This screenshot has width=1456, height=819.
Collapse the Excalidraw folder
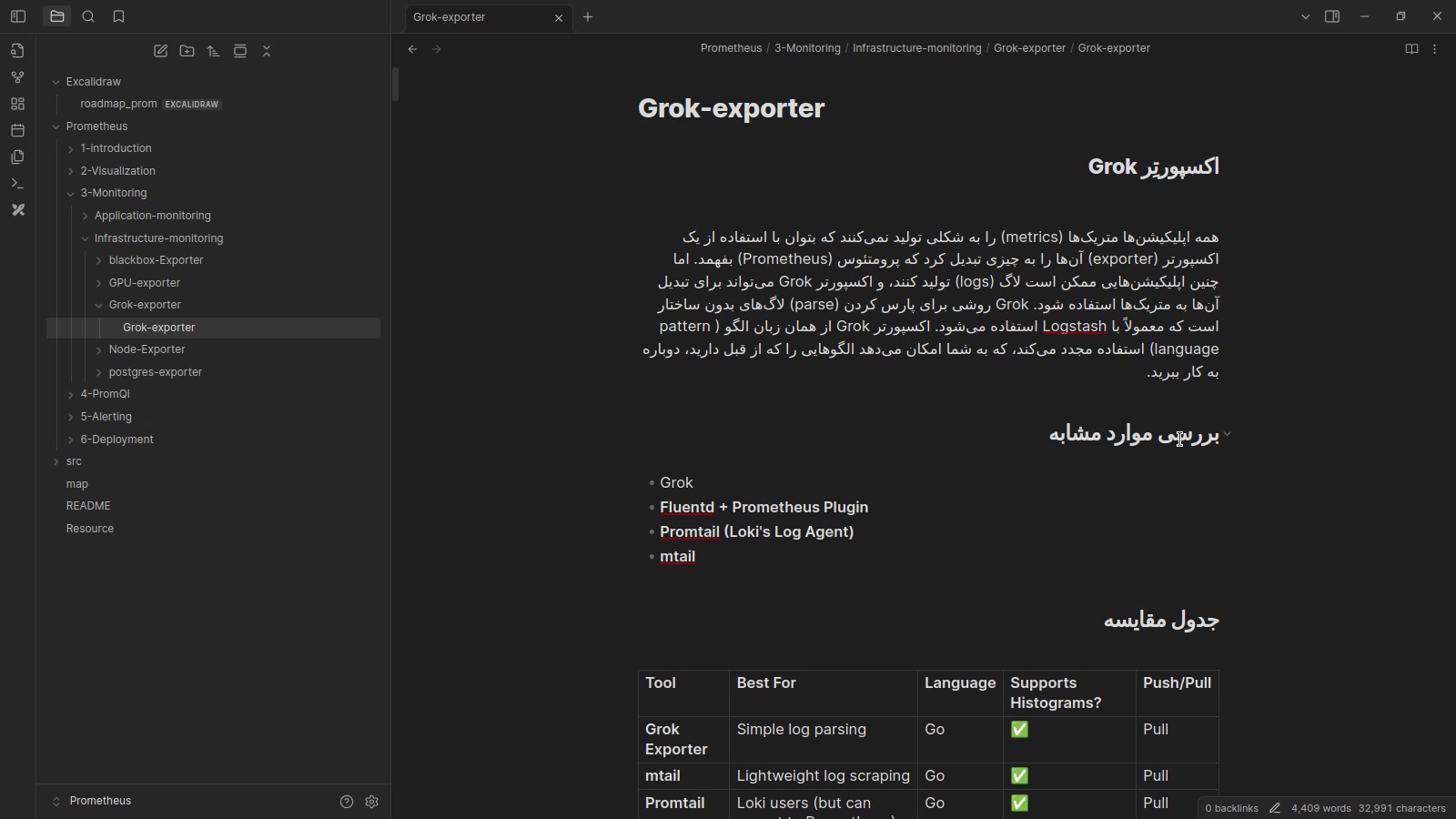(x=56, y=82)
